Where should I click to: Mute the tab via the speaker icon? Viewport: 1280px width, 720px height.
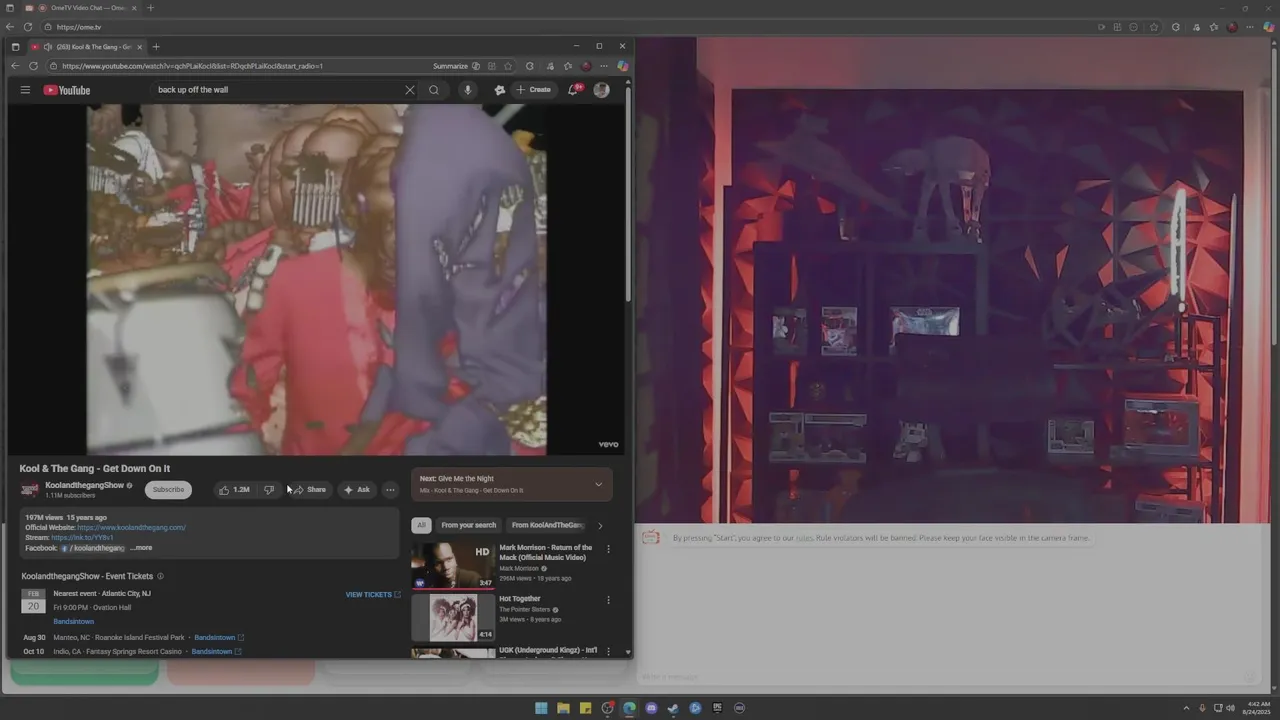pos(48,47)
